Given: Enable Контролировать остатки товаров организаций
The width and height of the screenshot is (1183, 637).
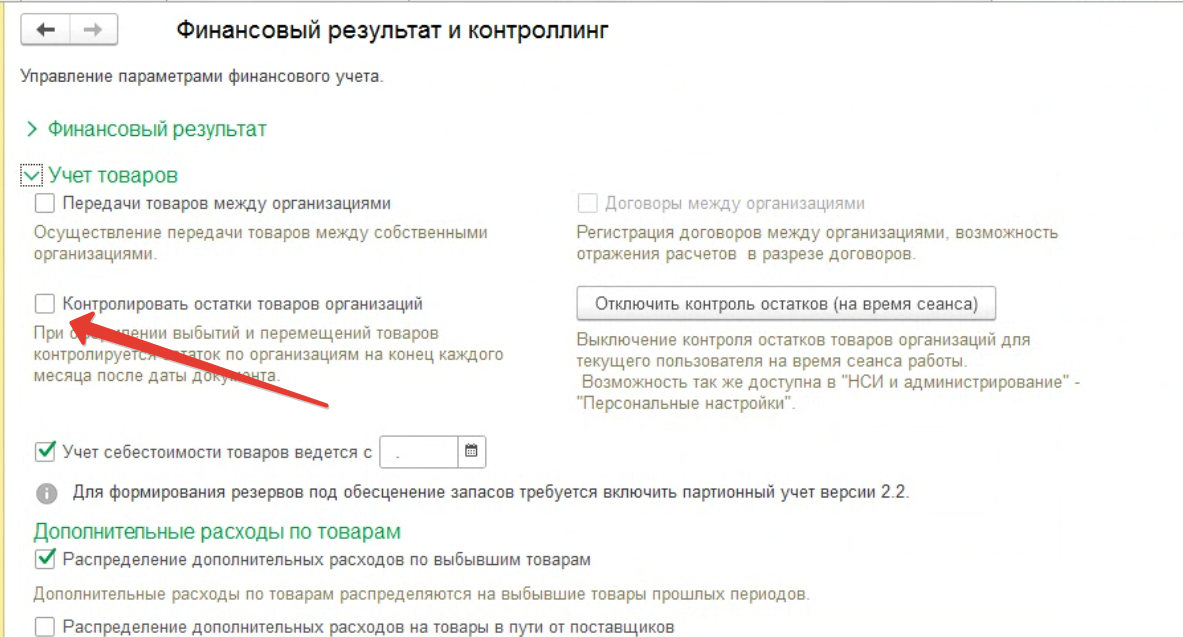Looking at the screenshot, I should click(45, 303).
